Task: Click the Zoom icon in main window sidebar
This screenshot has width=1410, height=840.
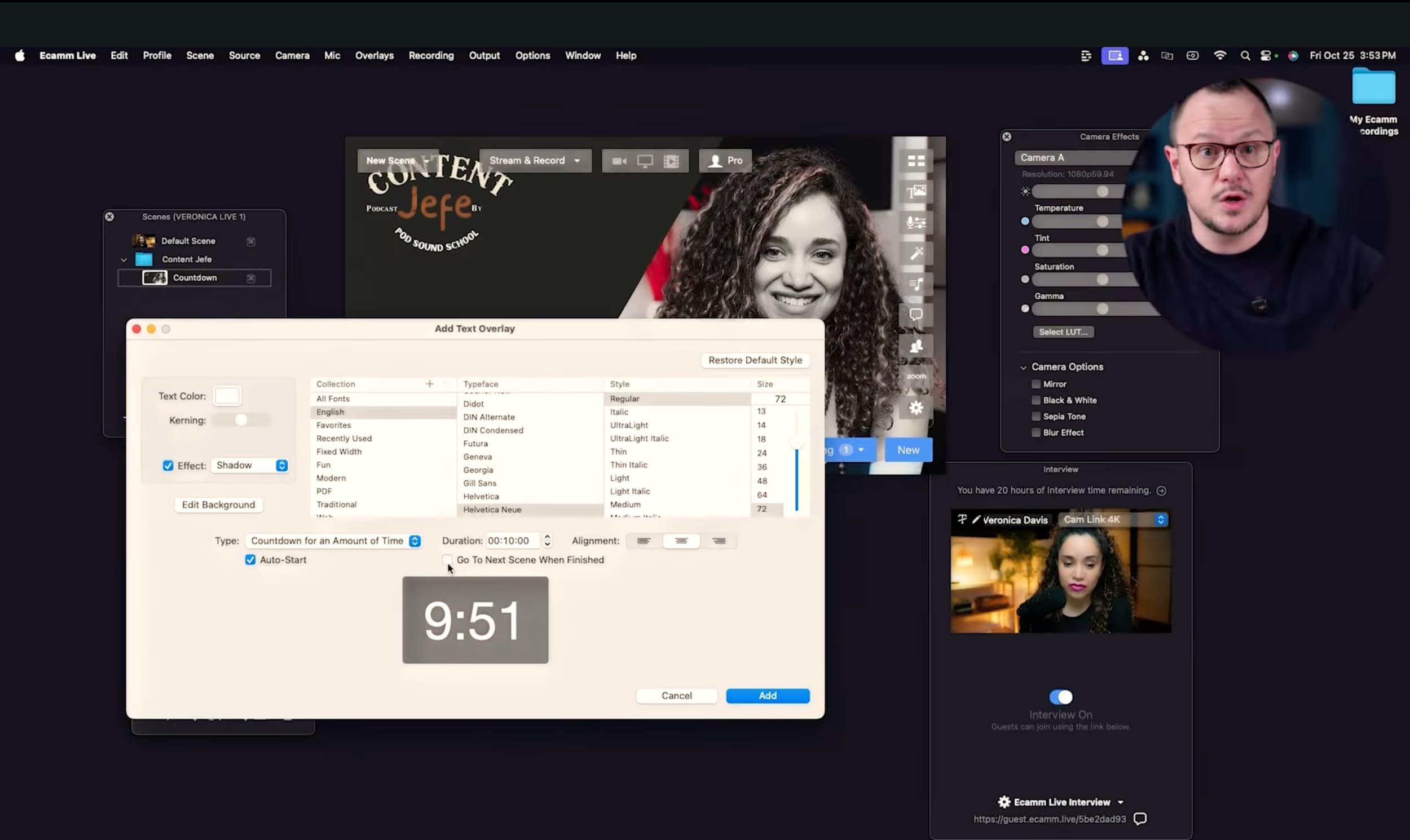Action: pyautogui.click(x=915, y=377)
